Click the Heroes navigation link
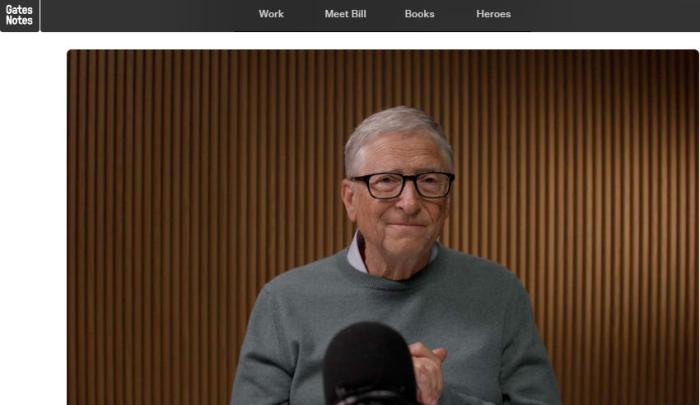 tap(493, 14)
